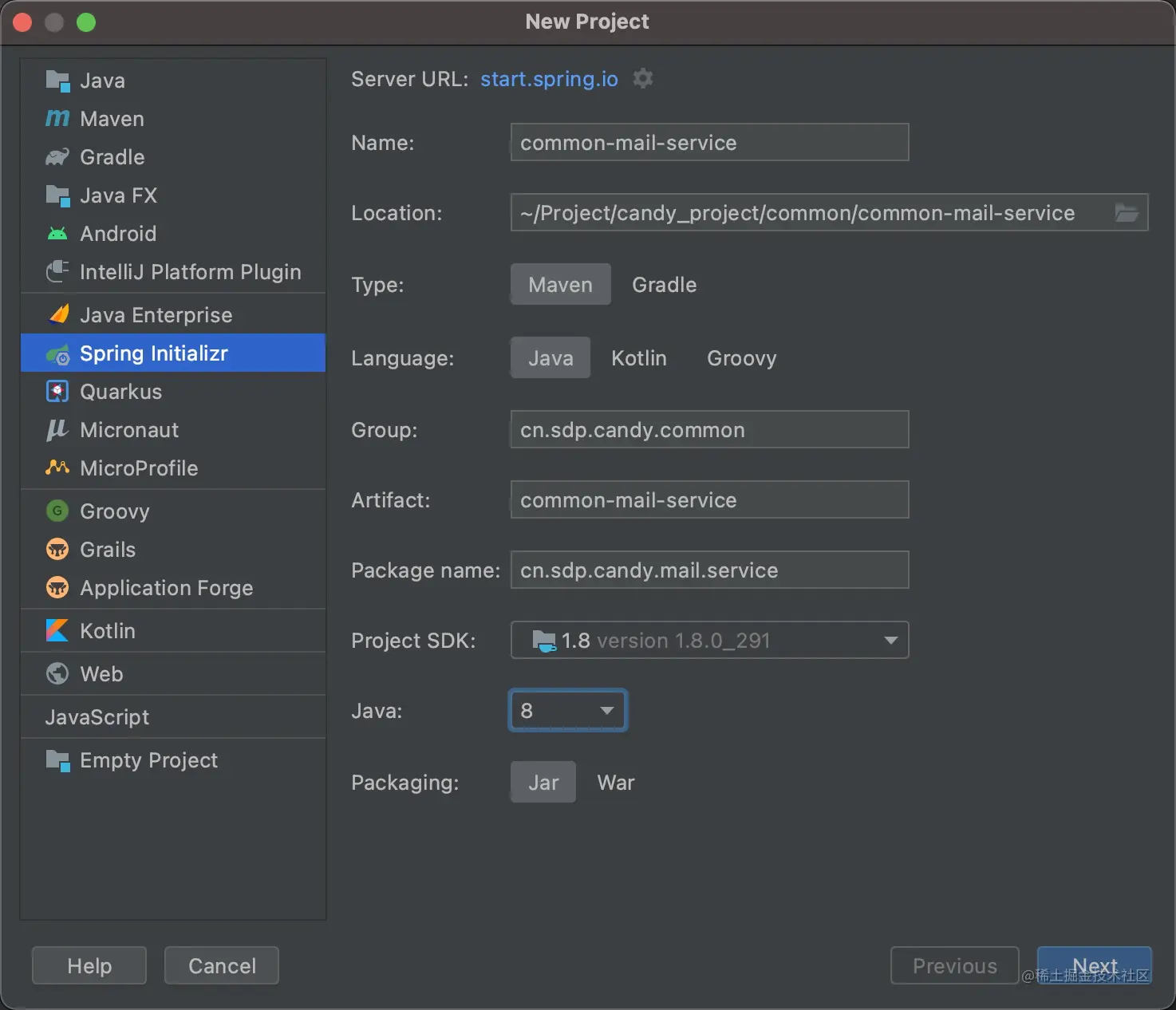Click the Application Forge icon
Screen dimensions: 1176x1010
[57, 588]
